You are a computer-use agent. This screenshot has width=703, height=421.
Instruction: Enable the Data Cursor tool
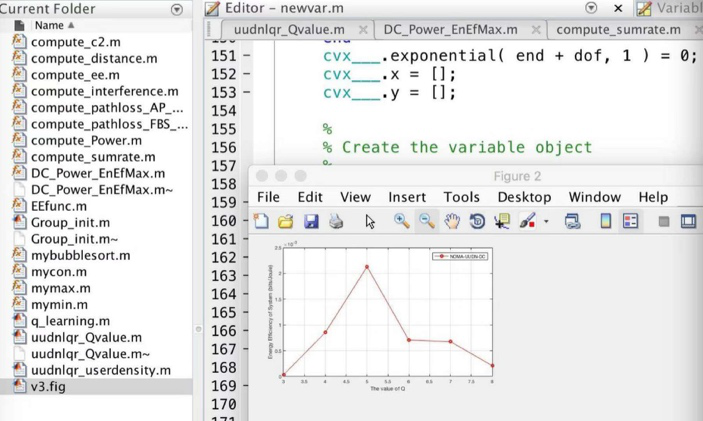pyautogui.click(x=502, y=221)
